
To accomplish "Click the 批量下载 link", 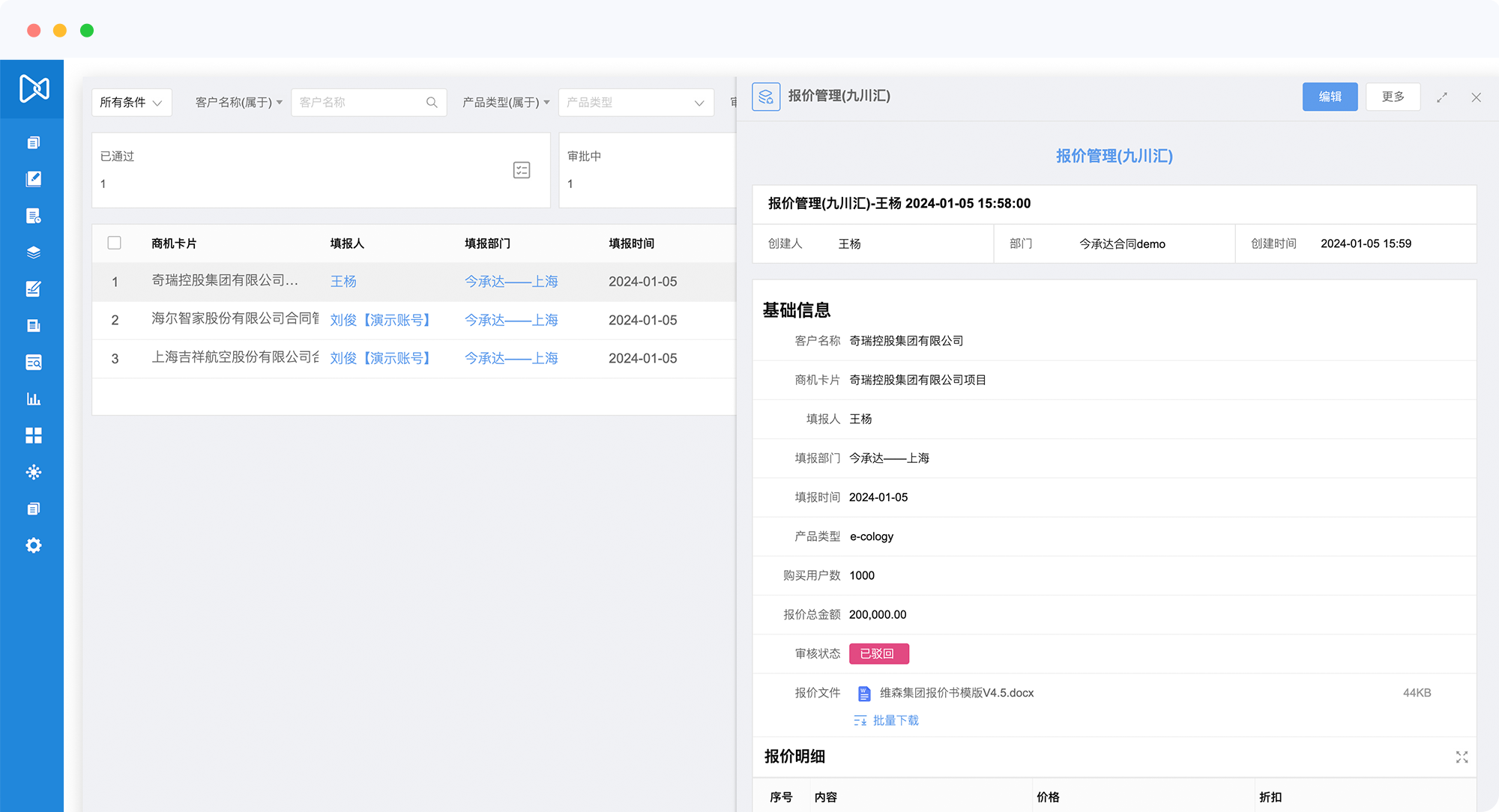I will [x=895, y=720].
